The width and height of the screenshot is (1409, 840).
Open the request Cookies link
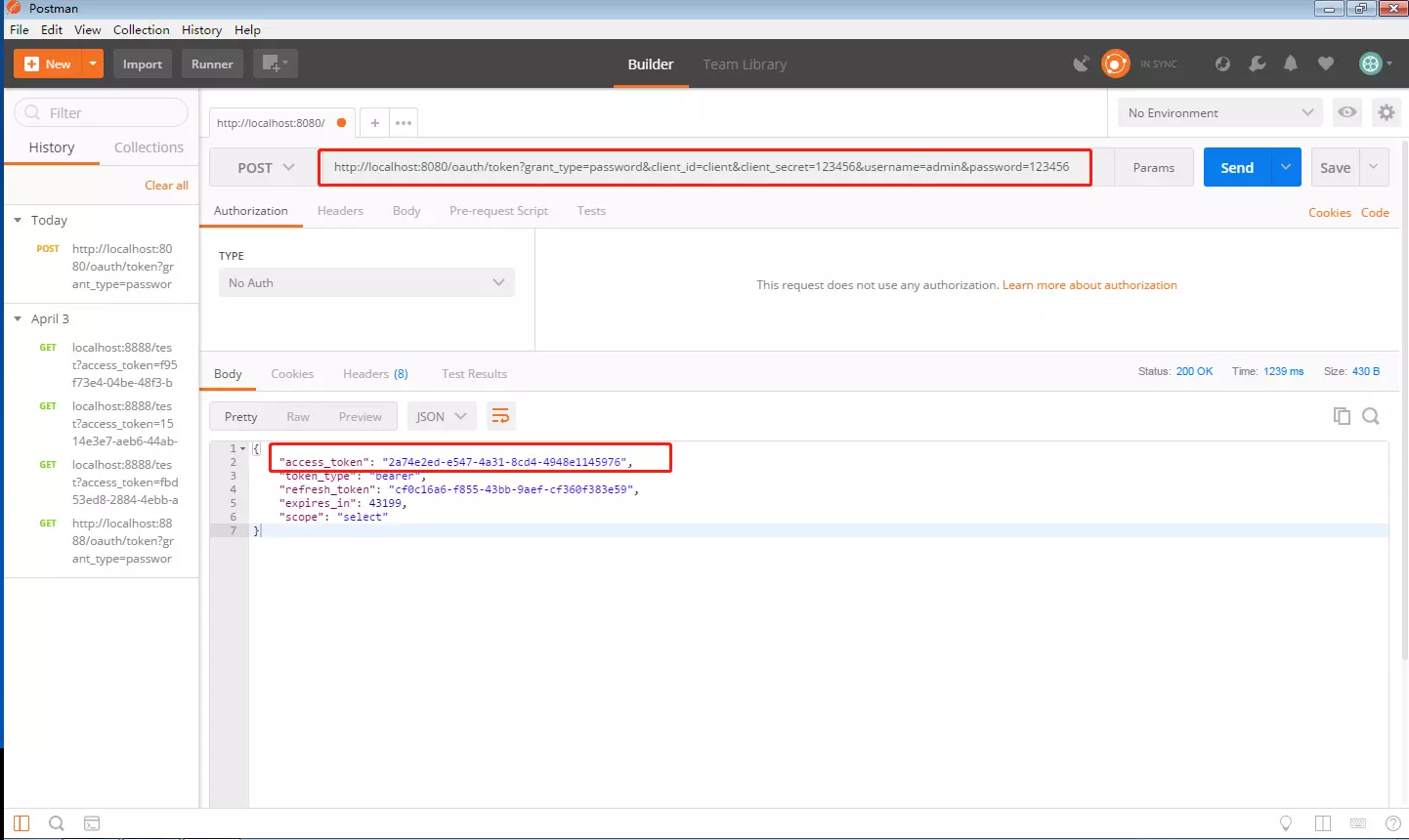pos(1330,213)
